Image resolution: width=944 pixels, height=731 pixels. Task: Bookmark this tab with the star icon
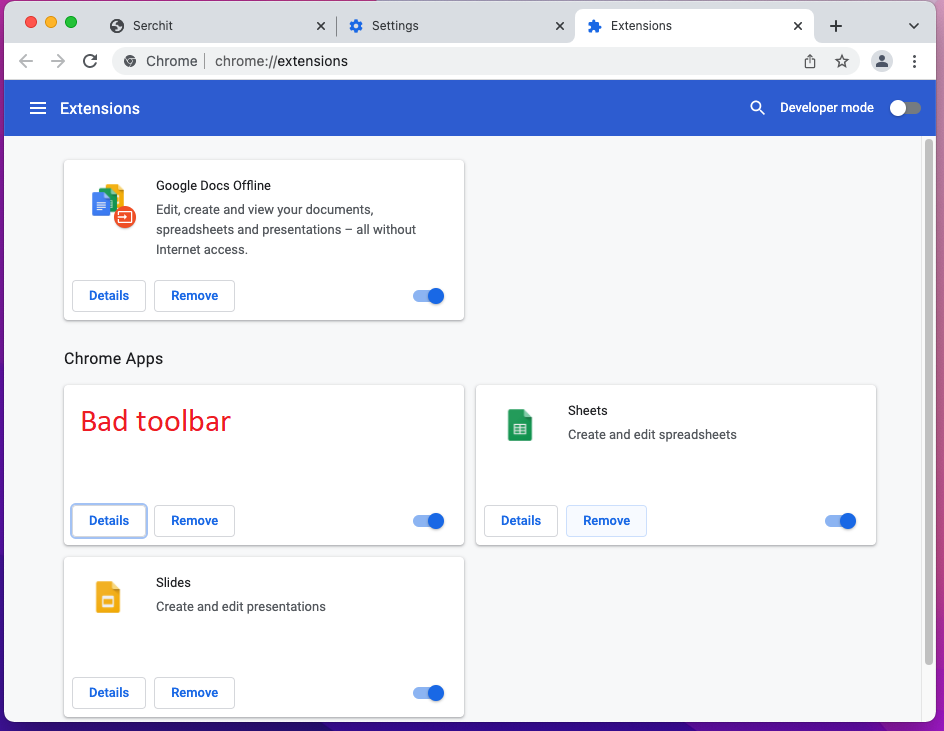click(842, 61)
